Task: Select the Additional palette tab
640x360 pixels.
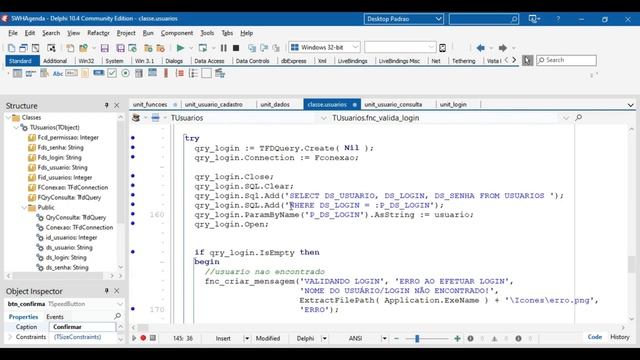Action: click(x=55, y=61)
